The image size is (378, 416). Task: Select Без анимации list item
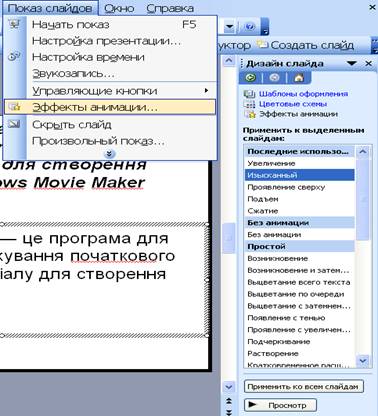[x=300, y=235]
